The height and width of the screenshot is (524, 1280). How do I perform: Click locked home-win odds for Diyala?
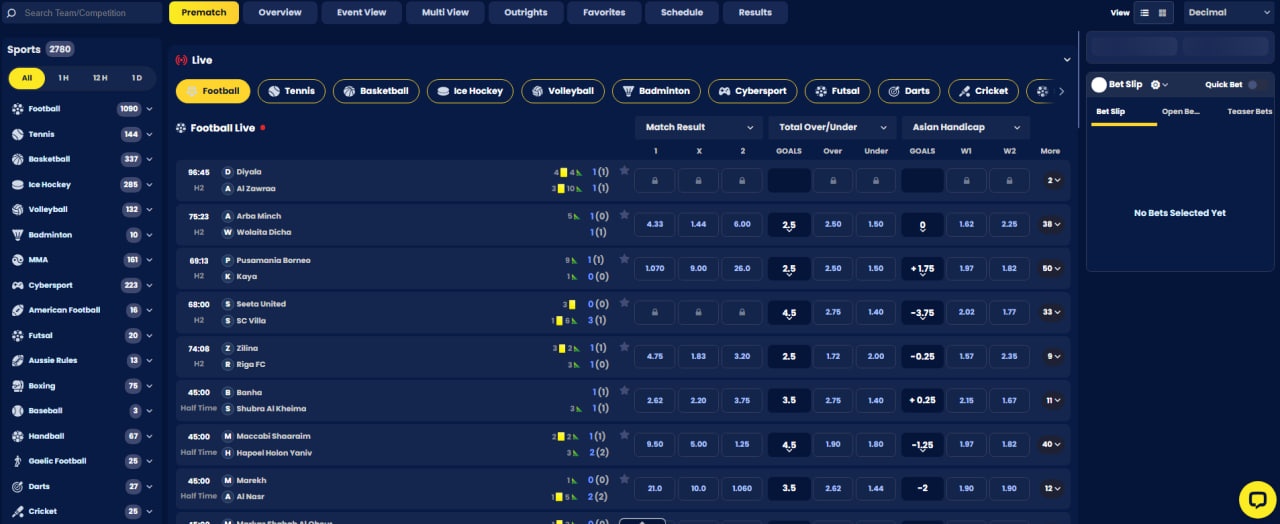click(x=655, y=181)
